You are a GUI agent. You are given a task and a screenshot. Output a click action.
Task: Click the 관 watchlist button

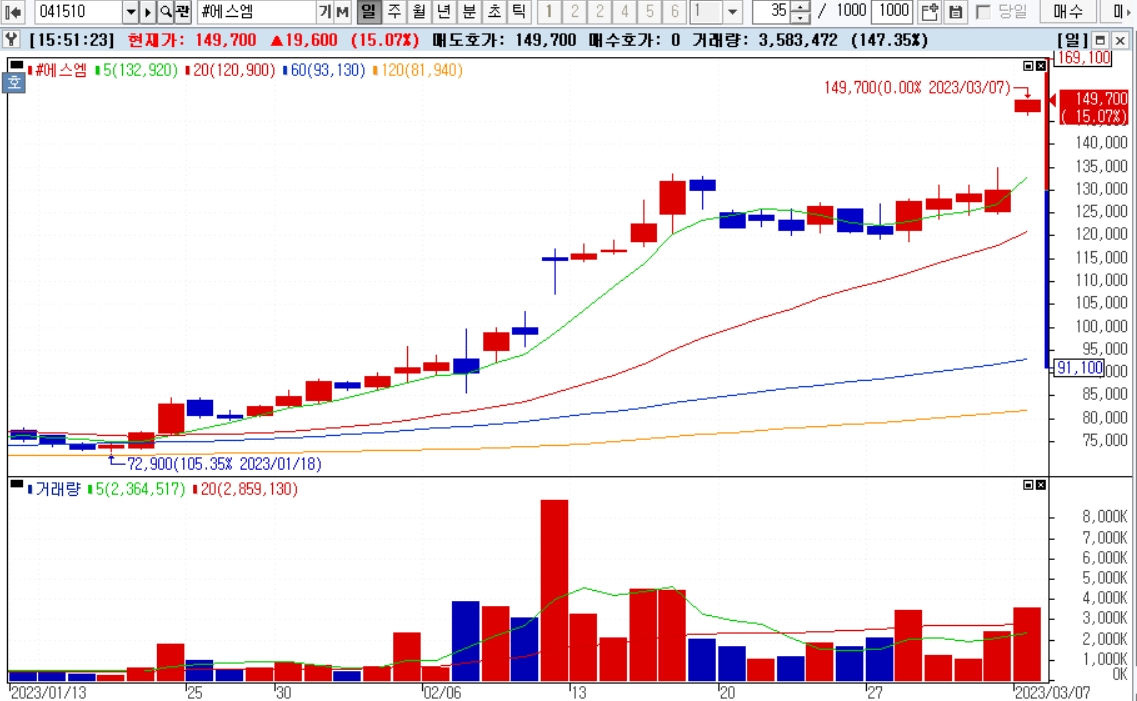(x=183, y=12)
